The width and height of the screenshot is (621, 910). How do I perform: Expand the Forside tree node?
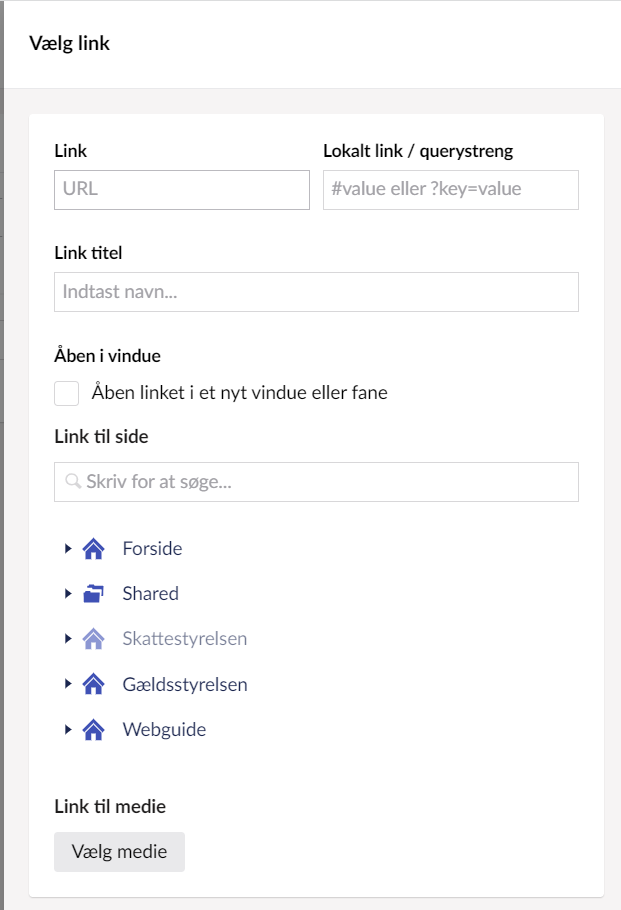tap(68, 549)
